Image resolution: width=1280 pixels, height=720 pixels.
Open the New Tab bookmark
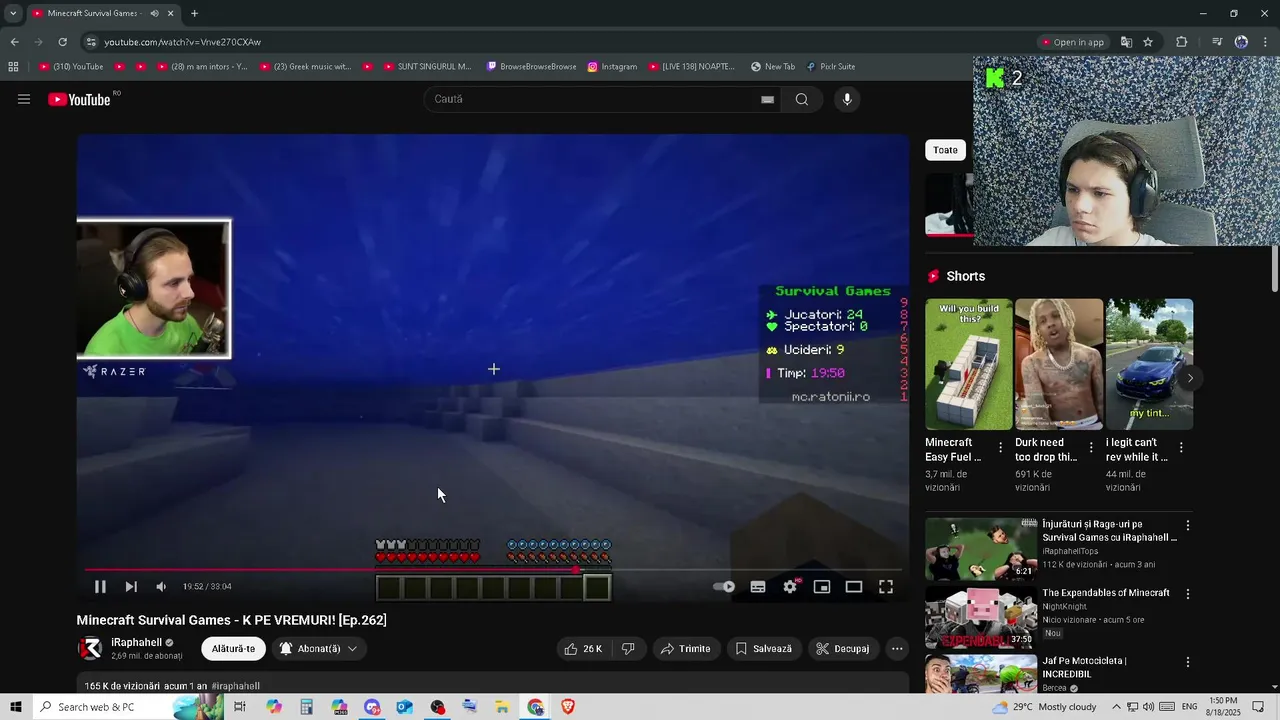click(x=773, y=67)
